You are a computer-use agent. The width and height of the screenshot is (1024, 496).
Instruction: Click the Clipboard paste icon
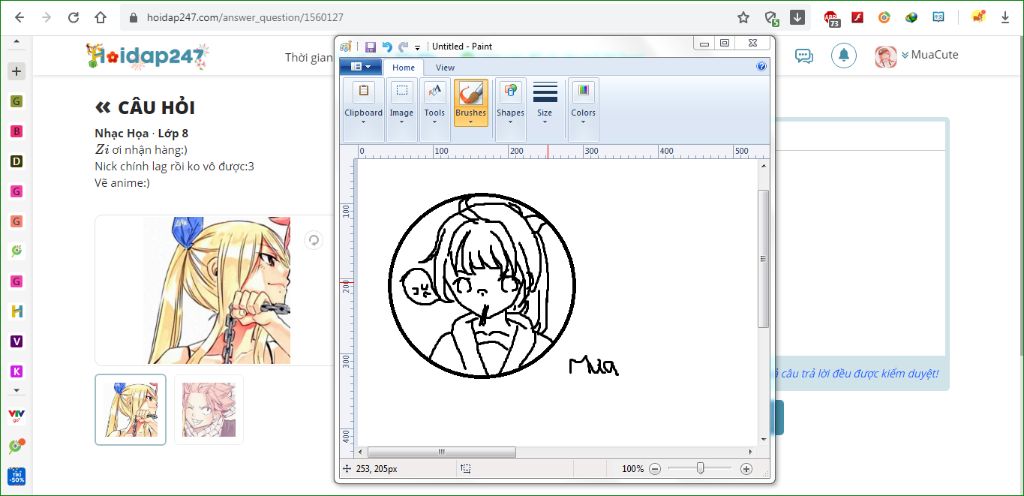pos(364,91)
